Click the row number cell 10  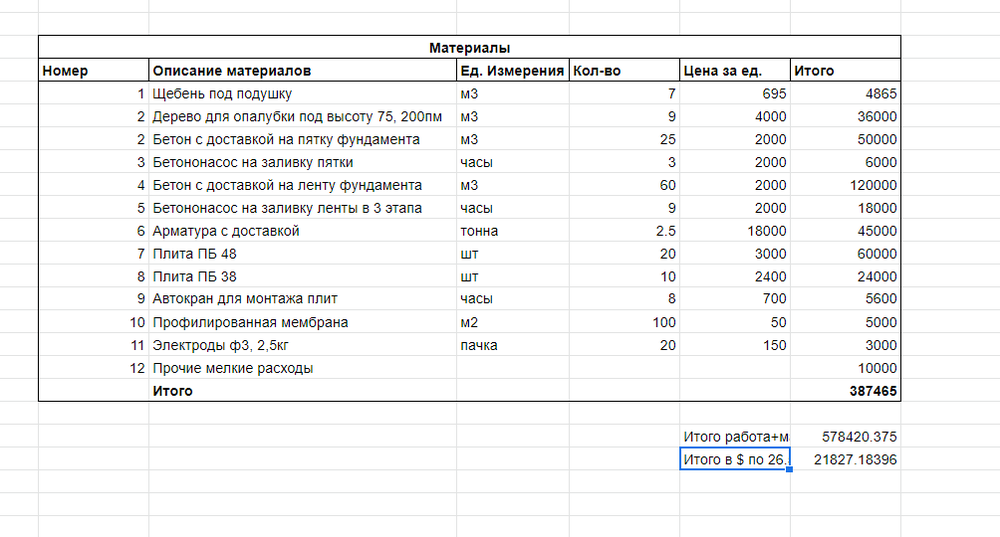pyautogui.click(x=94, y=322)
